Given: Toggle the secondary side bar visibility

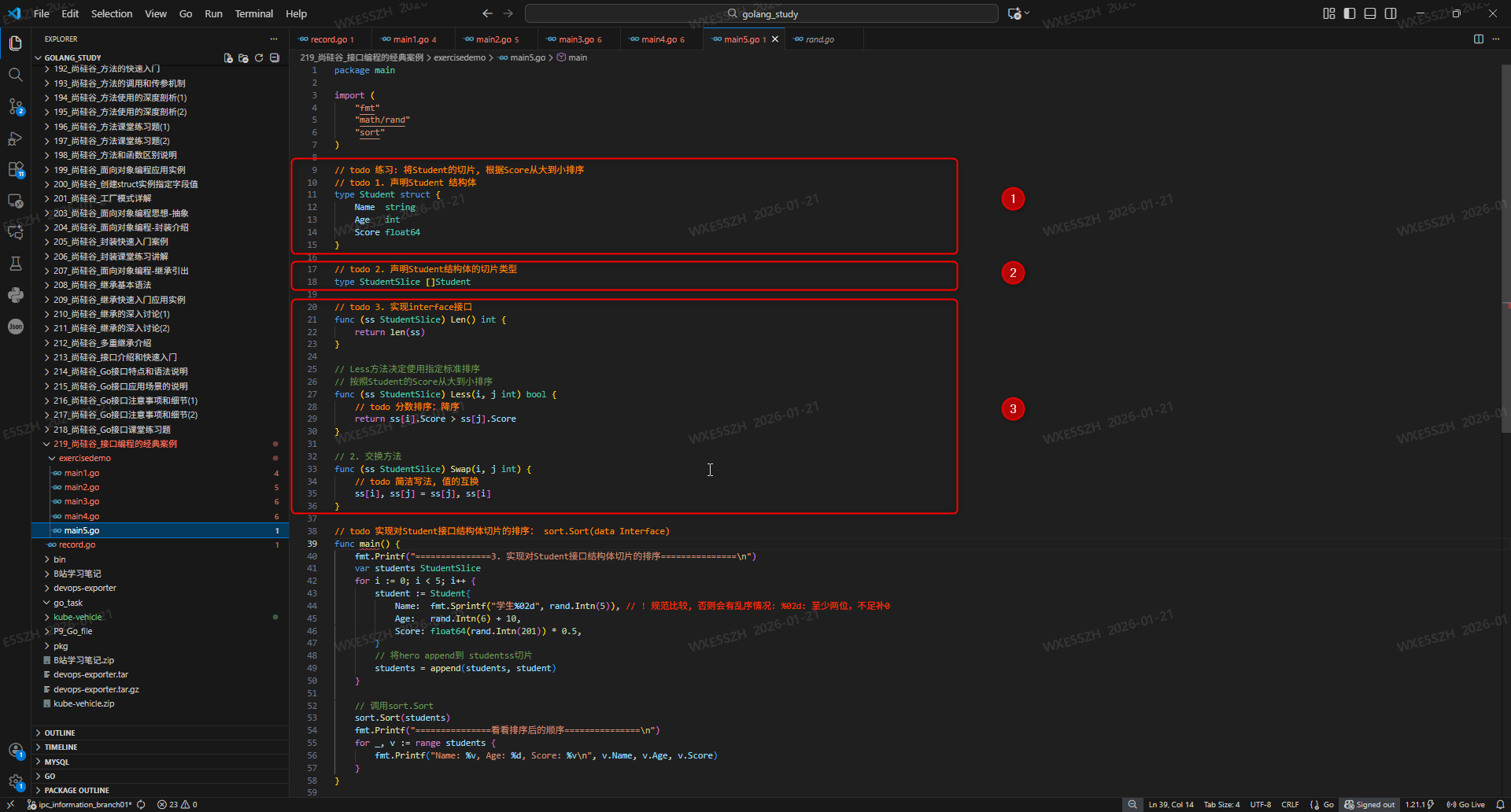Looking at the screenshot, I should [1391, 13].
